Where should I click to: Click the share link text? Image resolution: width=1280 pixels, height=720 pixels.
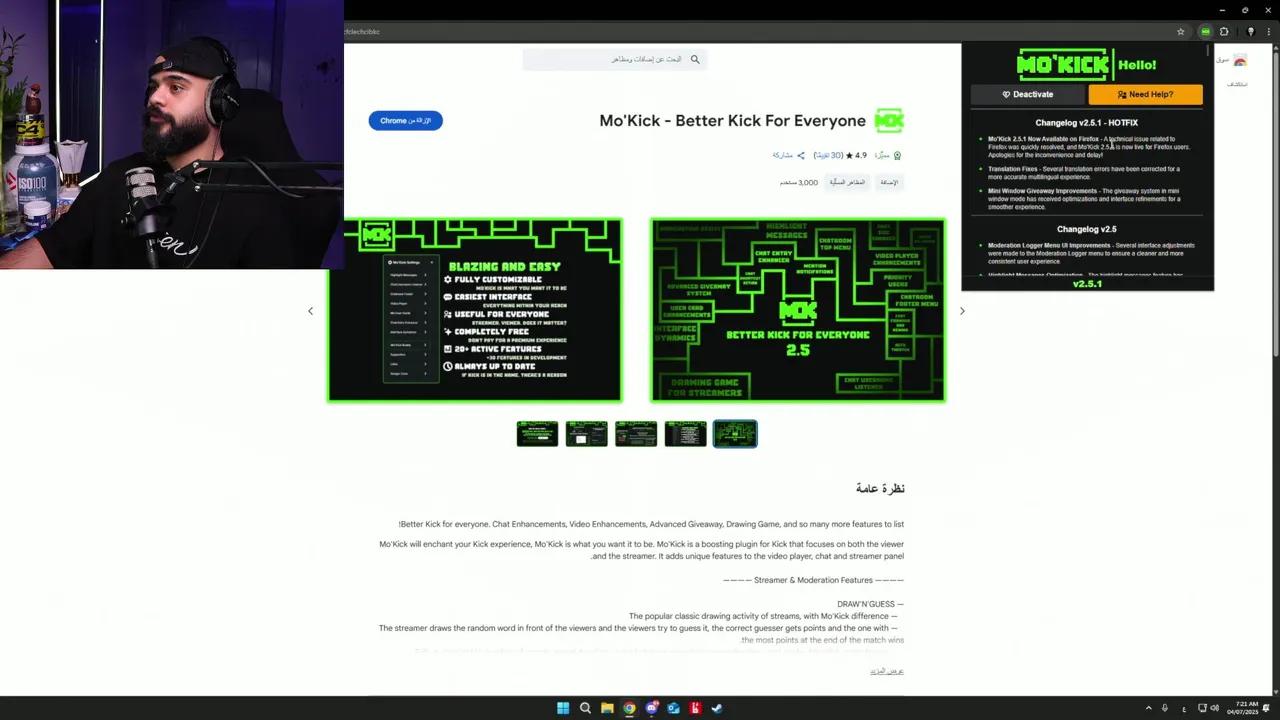tap(782, 156)
